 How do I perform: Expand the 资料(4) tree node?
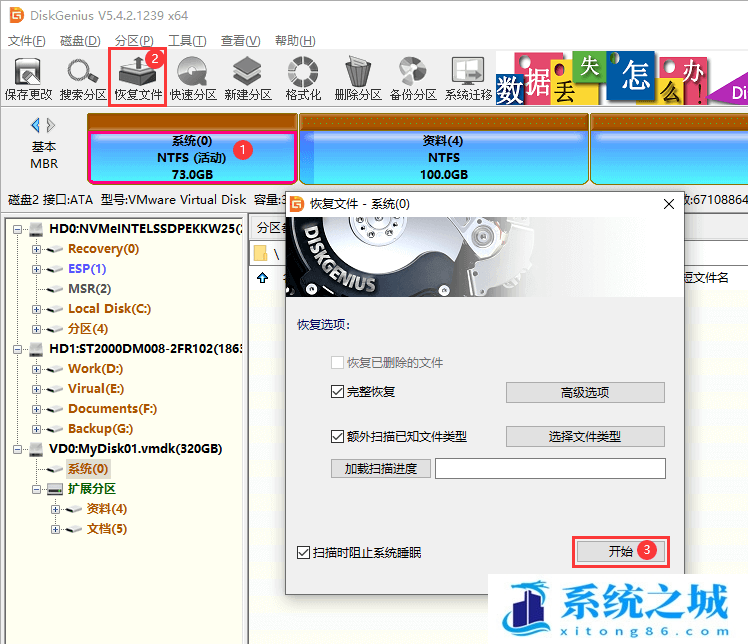pyautogui.click(x=55, y=509)
